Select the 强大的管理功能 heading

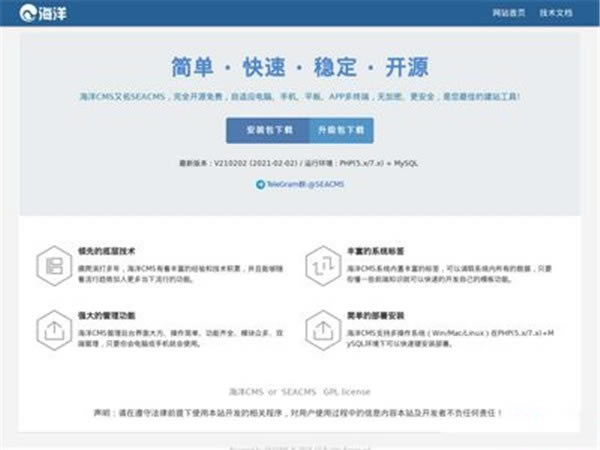106,316
